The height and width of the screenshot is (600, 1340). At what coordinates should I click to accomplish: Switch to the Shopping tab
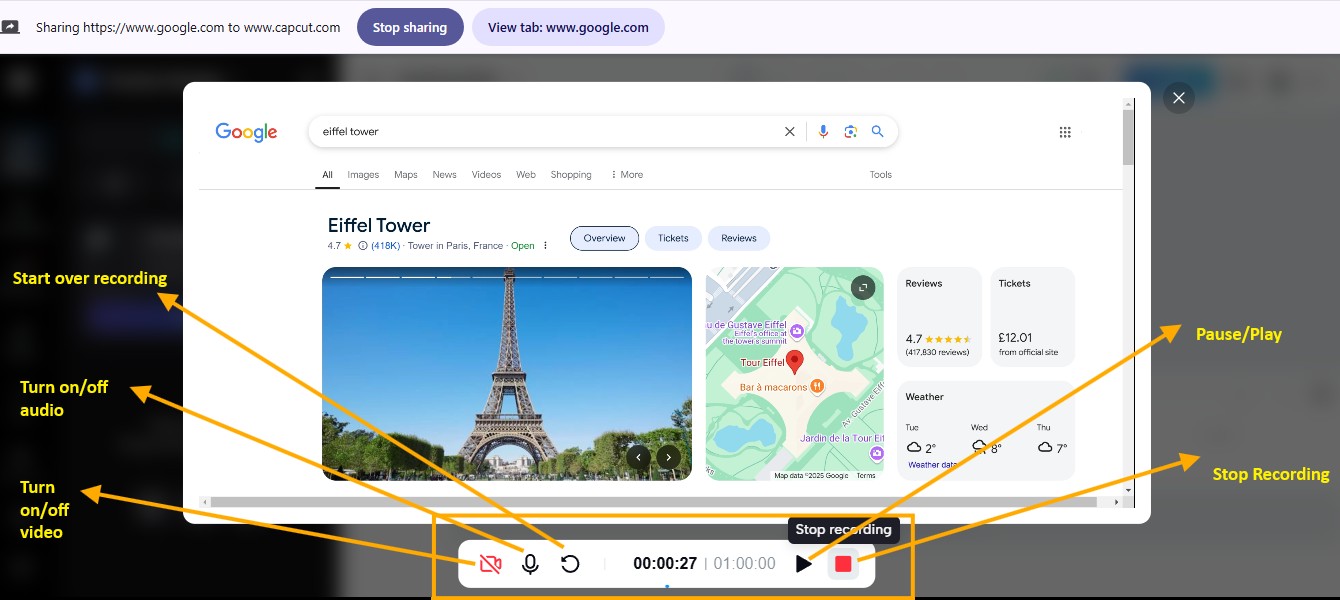571,175
